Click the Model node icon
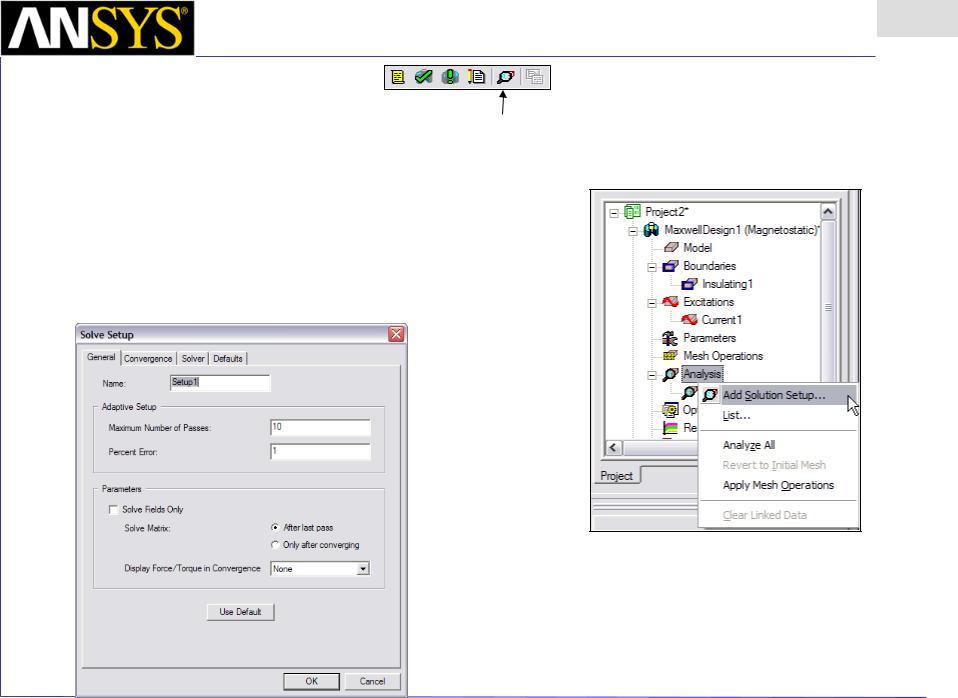The image size is (958, 698). tap(671, 248)
